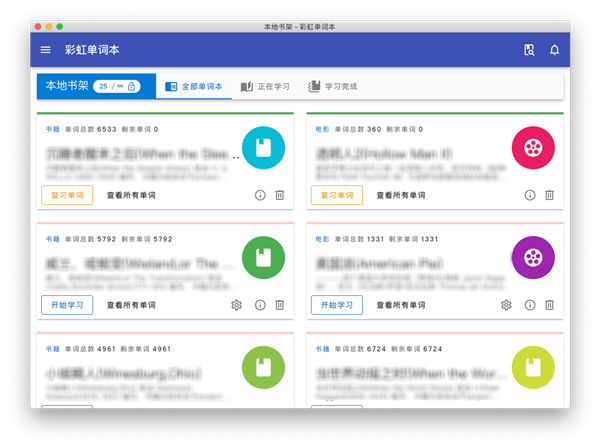Switch to the 全部单词本 tab
Image resolution: width=600 pixels, height=448 pixels.
(194, 87)
